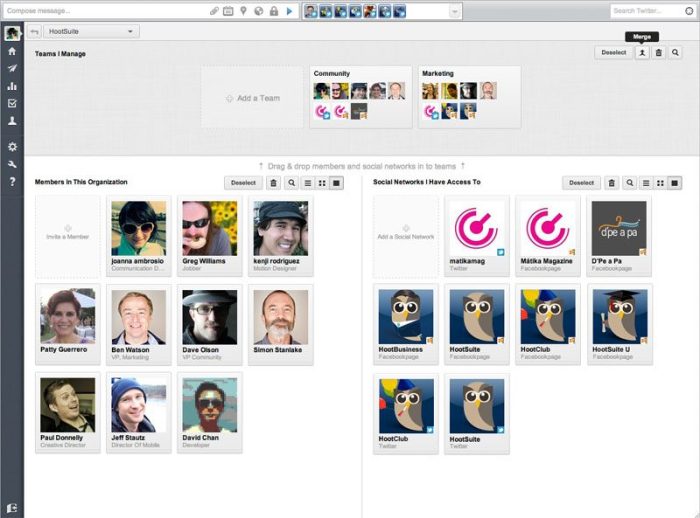Click the Add a Social Network tile

[406, 236]
